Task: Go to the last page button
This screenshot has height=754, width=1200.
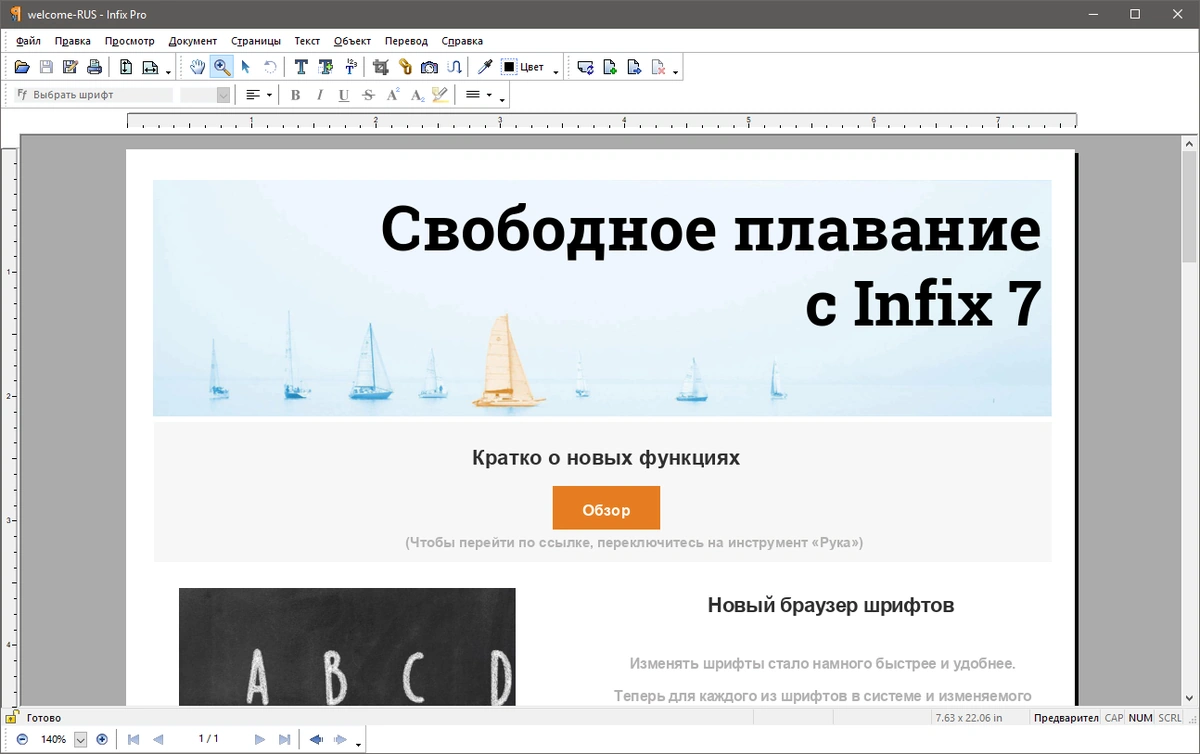Action: point(284,739)
